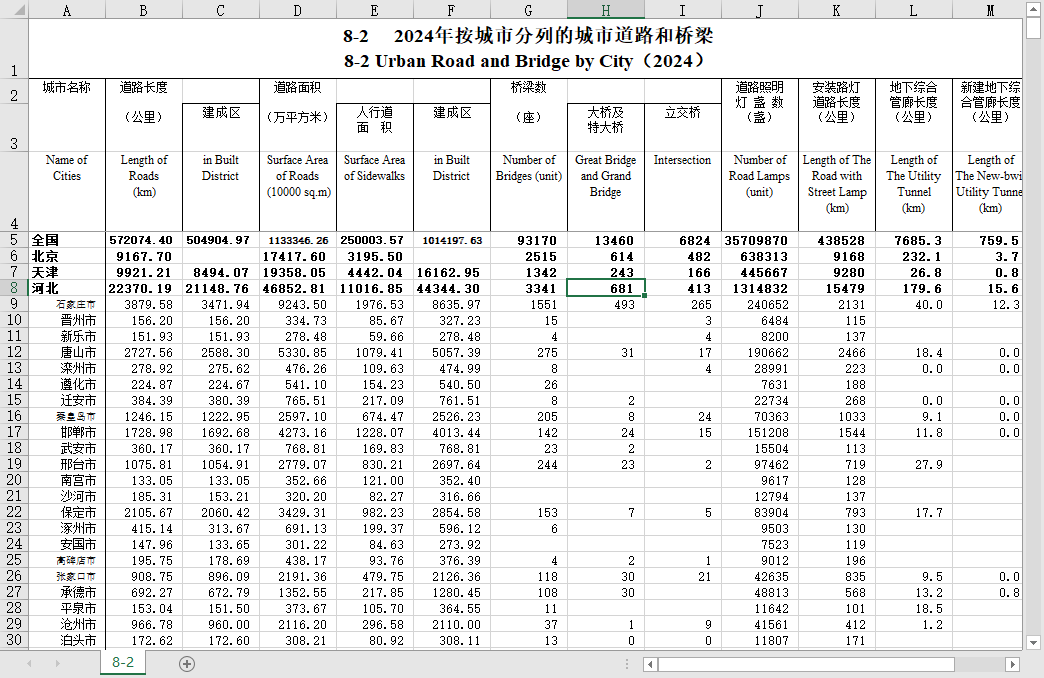The height and width of the screenshot is (678, 1044).
Task: Click 'Surface Area of Sidewalks' header cell
Action: coord(375,192)
